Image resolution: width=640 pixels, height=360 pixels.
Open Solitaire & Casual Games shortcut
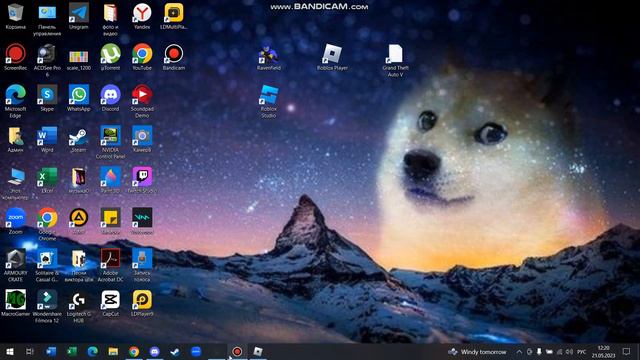[x=47, y=266]
